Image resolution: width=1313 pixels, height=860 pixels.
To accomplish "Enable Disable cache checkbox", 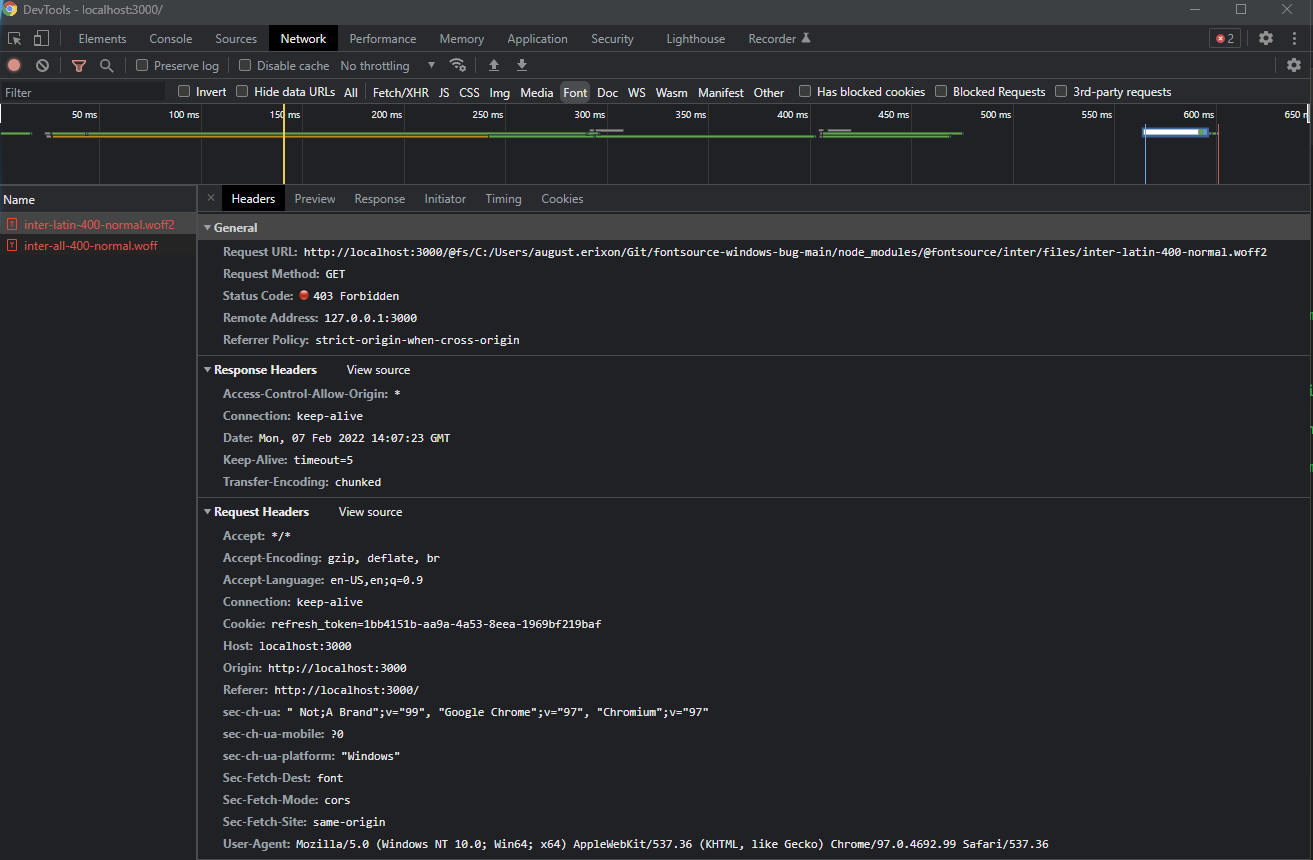I will pyautogui.click(x=245, y=66).
